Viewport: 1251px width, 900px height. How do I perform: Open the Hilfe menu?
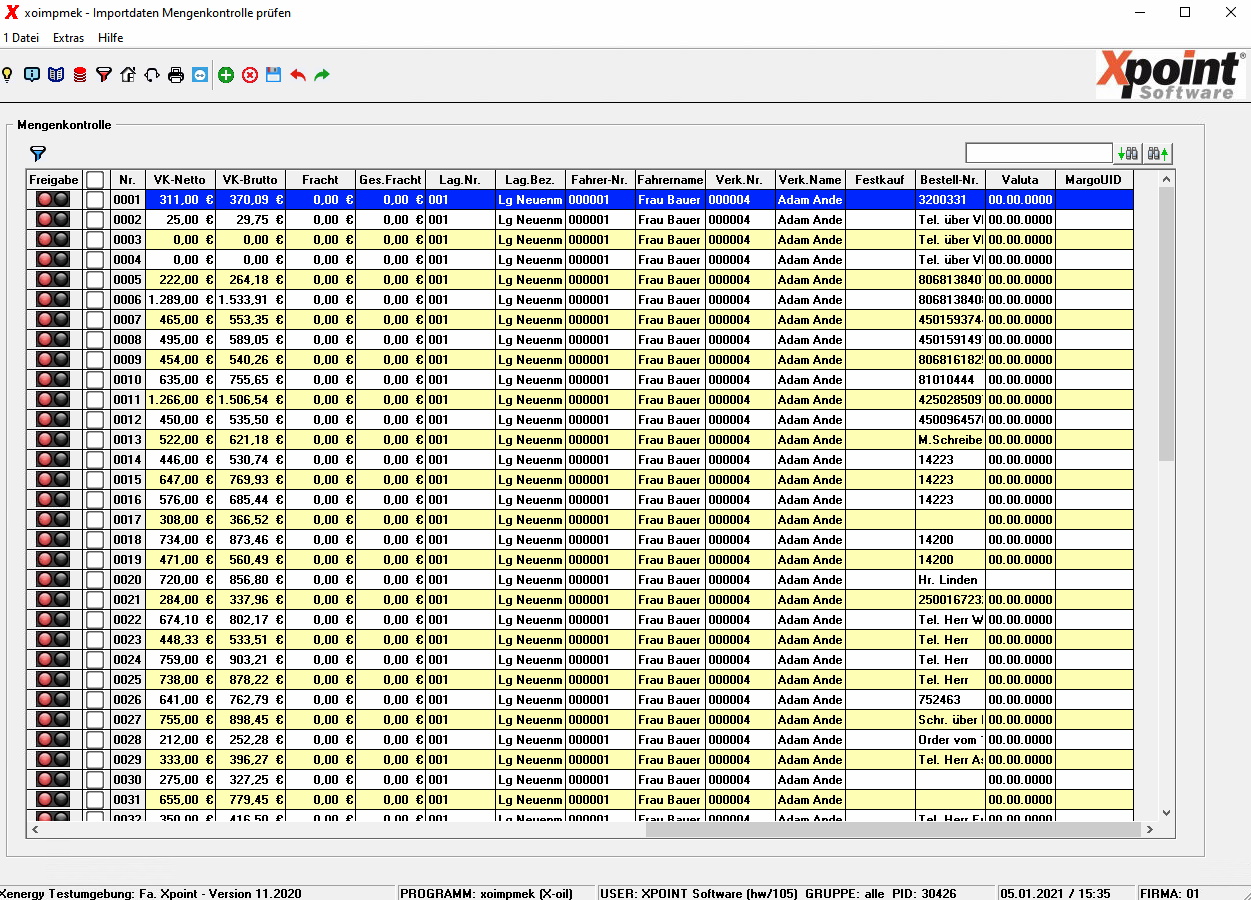(111, 38)
